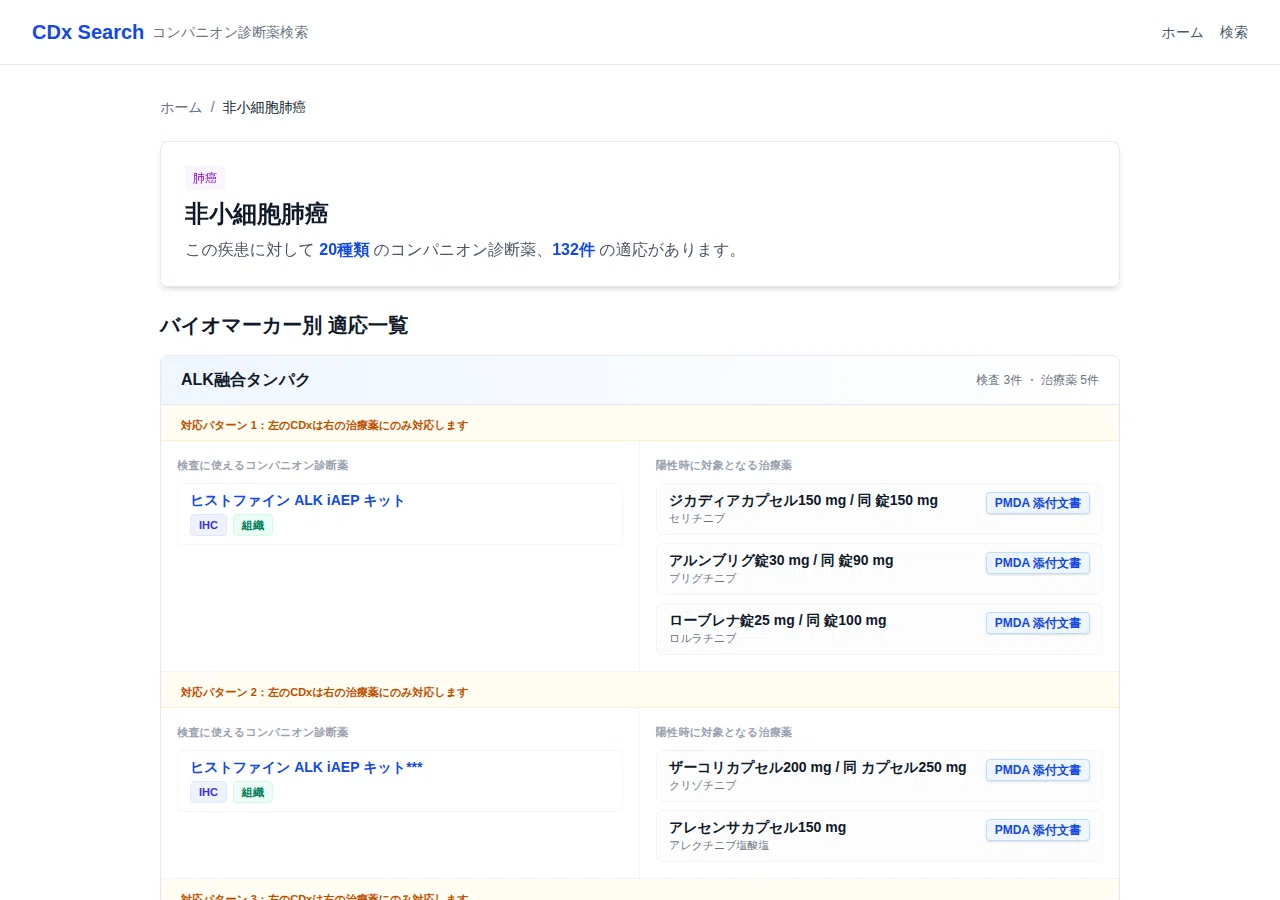Click the 対応パターン 1 banner text

point(324,425)
